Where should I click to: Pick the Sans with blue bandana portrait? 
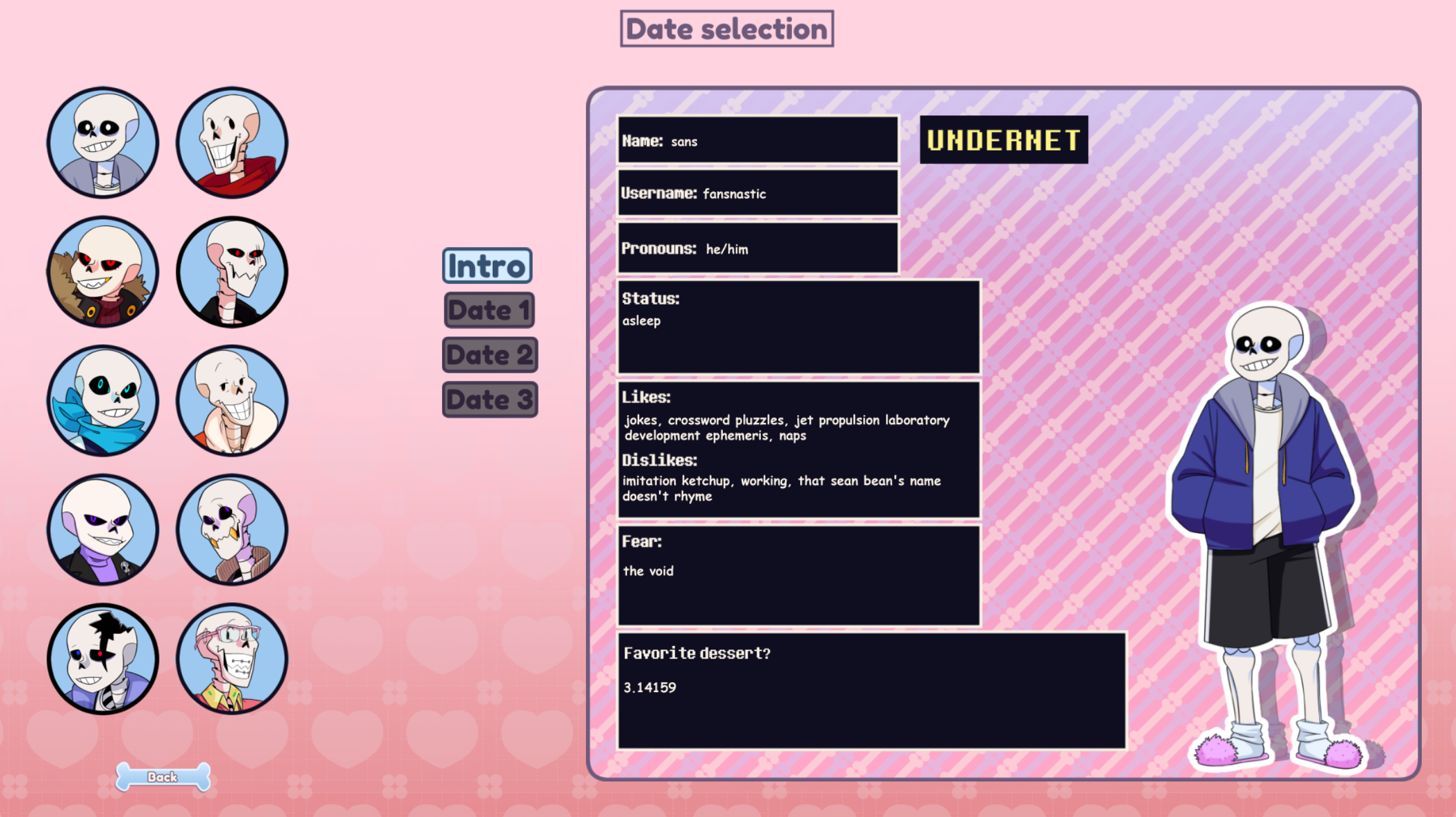click(x=103, y=401)
